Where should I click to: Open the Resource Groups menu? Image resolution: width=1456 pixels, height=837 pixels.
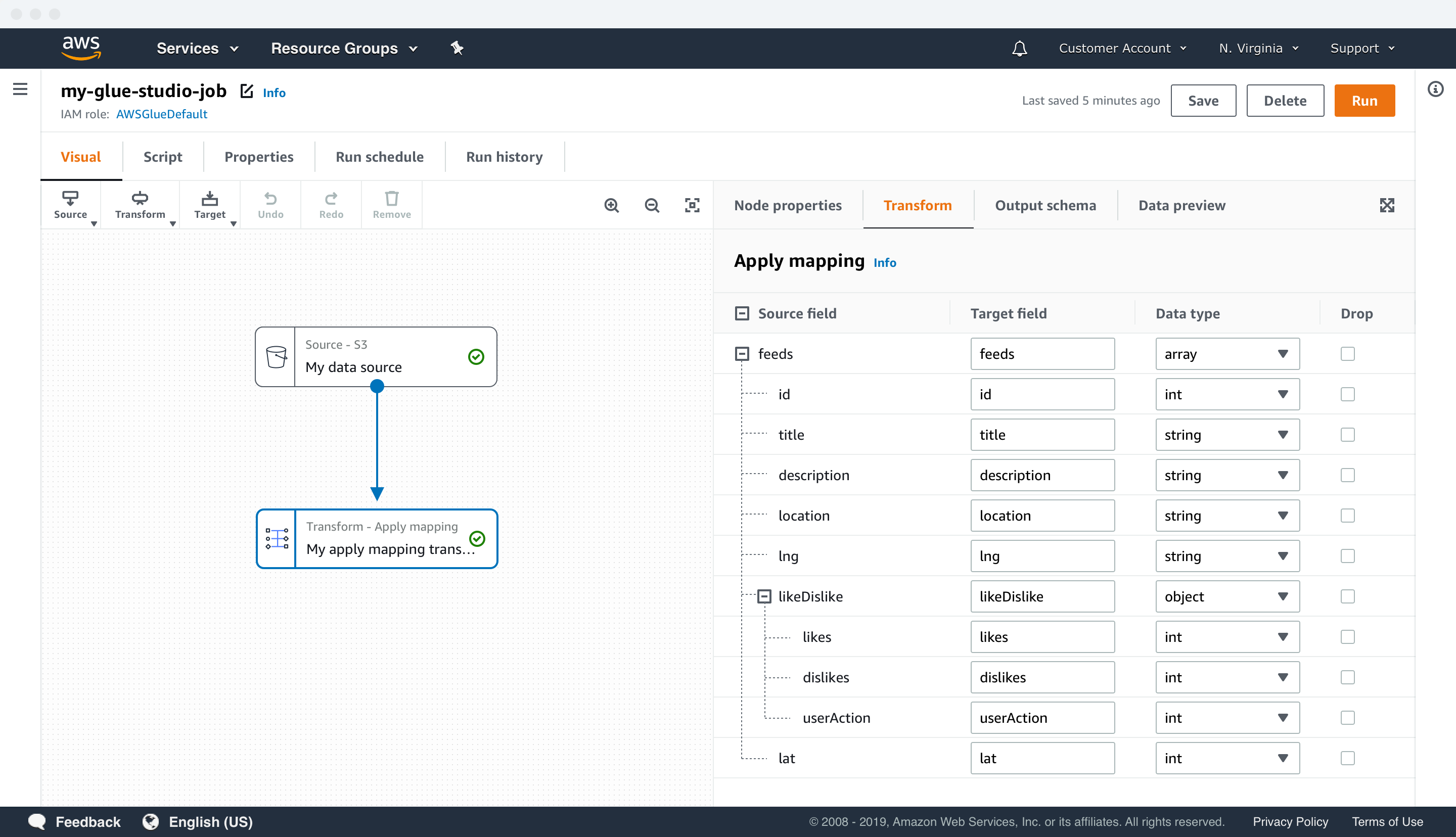pyautogui.click(x=344, y=49)
